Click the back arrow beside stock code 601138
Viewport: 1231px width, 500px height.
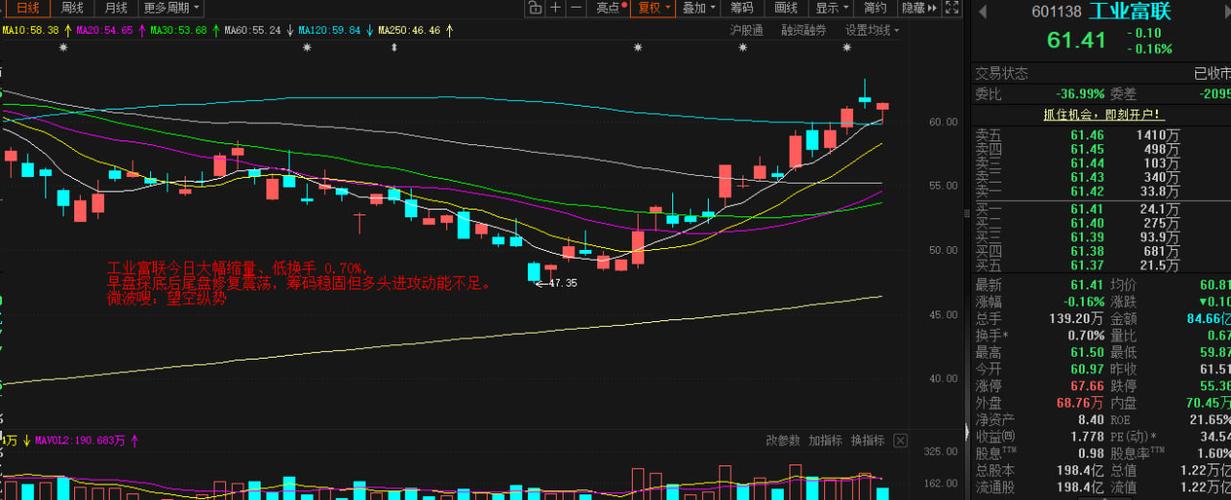coord(981,12)
